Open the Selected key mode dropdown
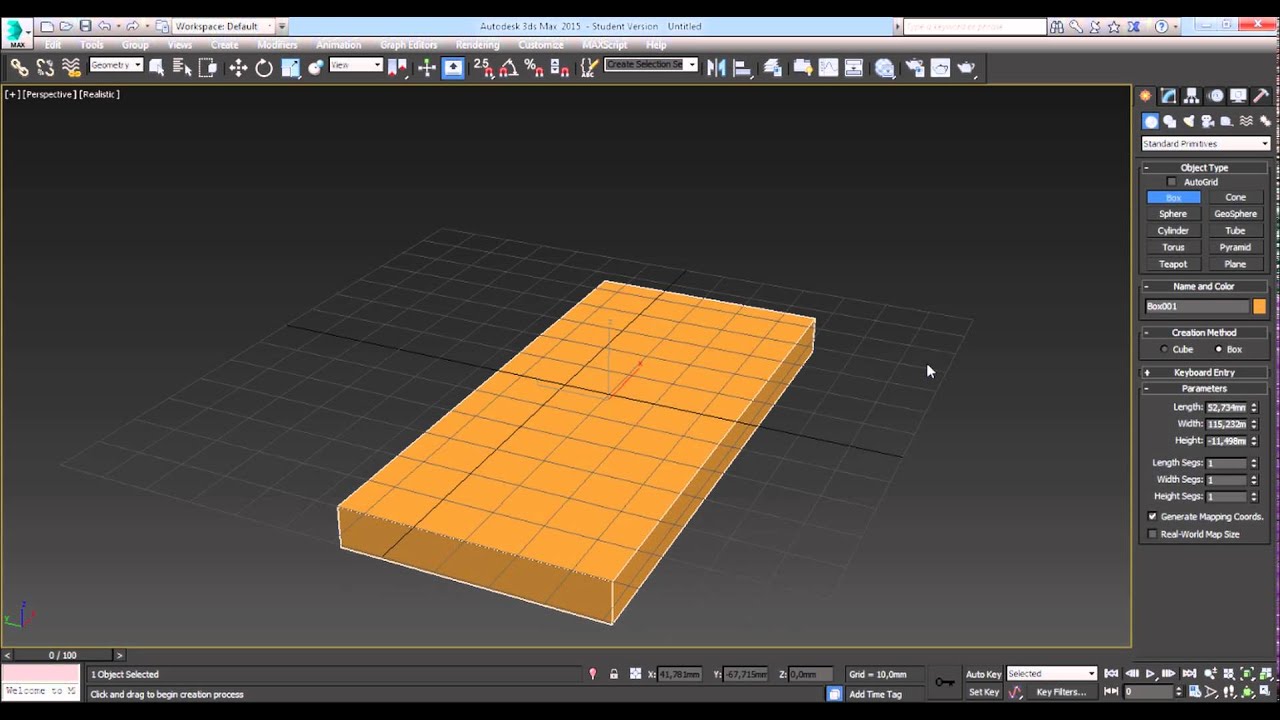The image size is (1280, 720). tap(1051, 674)
